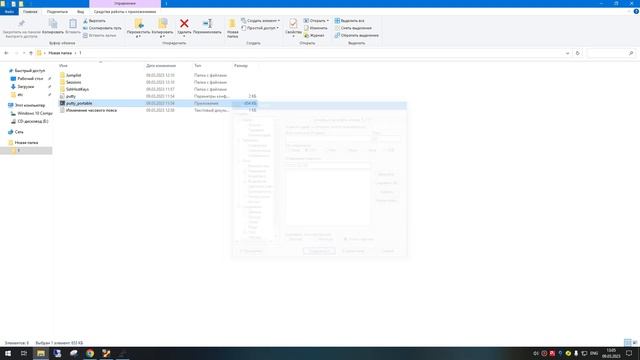Switch to the Поделиться ribbon tab
640x360 pixels.
coord(57,12)
